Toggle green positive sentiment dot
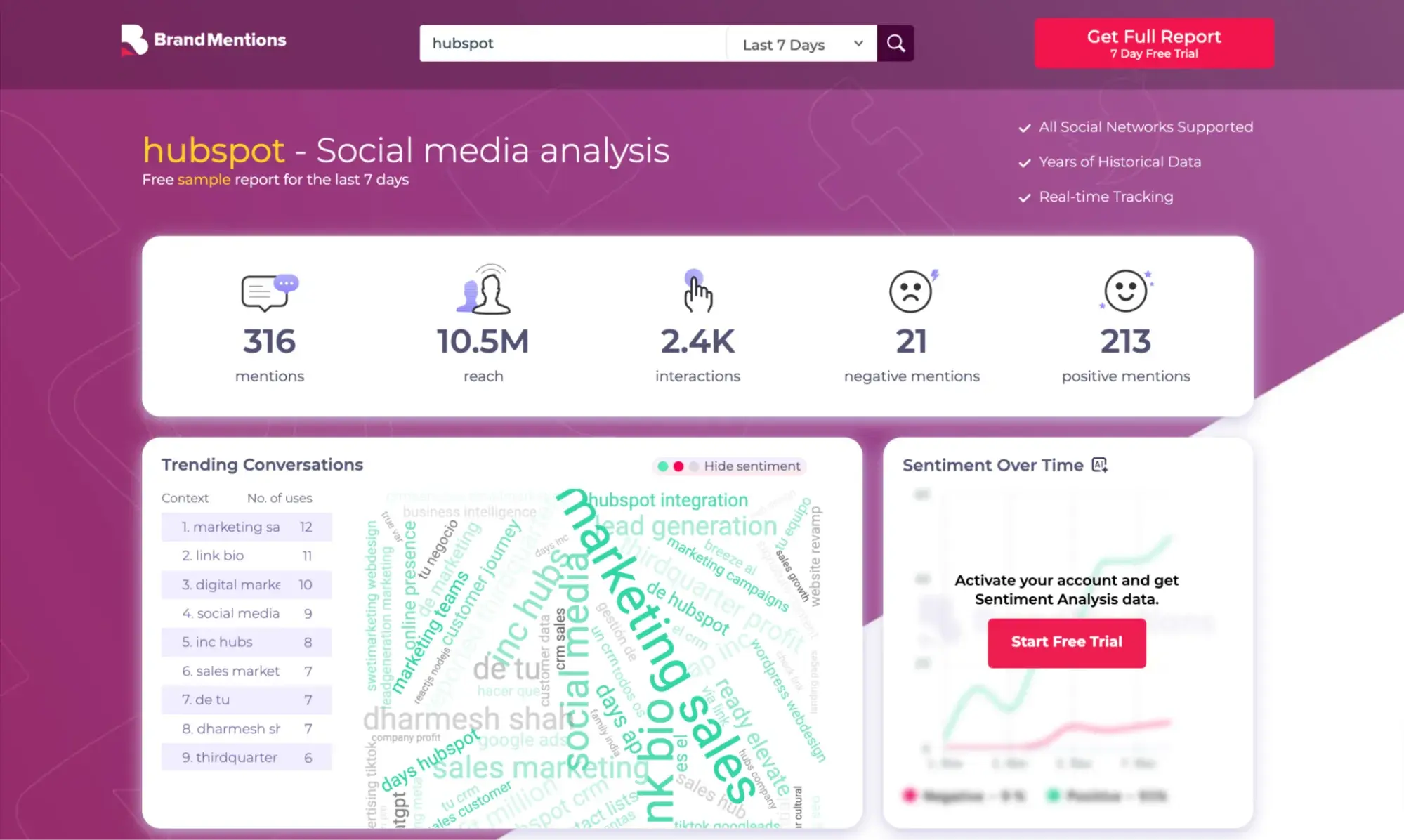Image resolution: width=1404 pixels, height=840 pixels. [x=662, y=466]
